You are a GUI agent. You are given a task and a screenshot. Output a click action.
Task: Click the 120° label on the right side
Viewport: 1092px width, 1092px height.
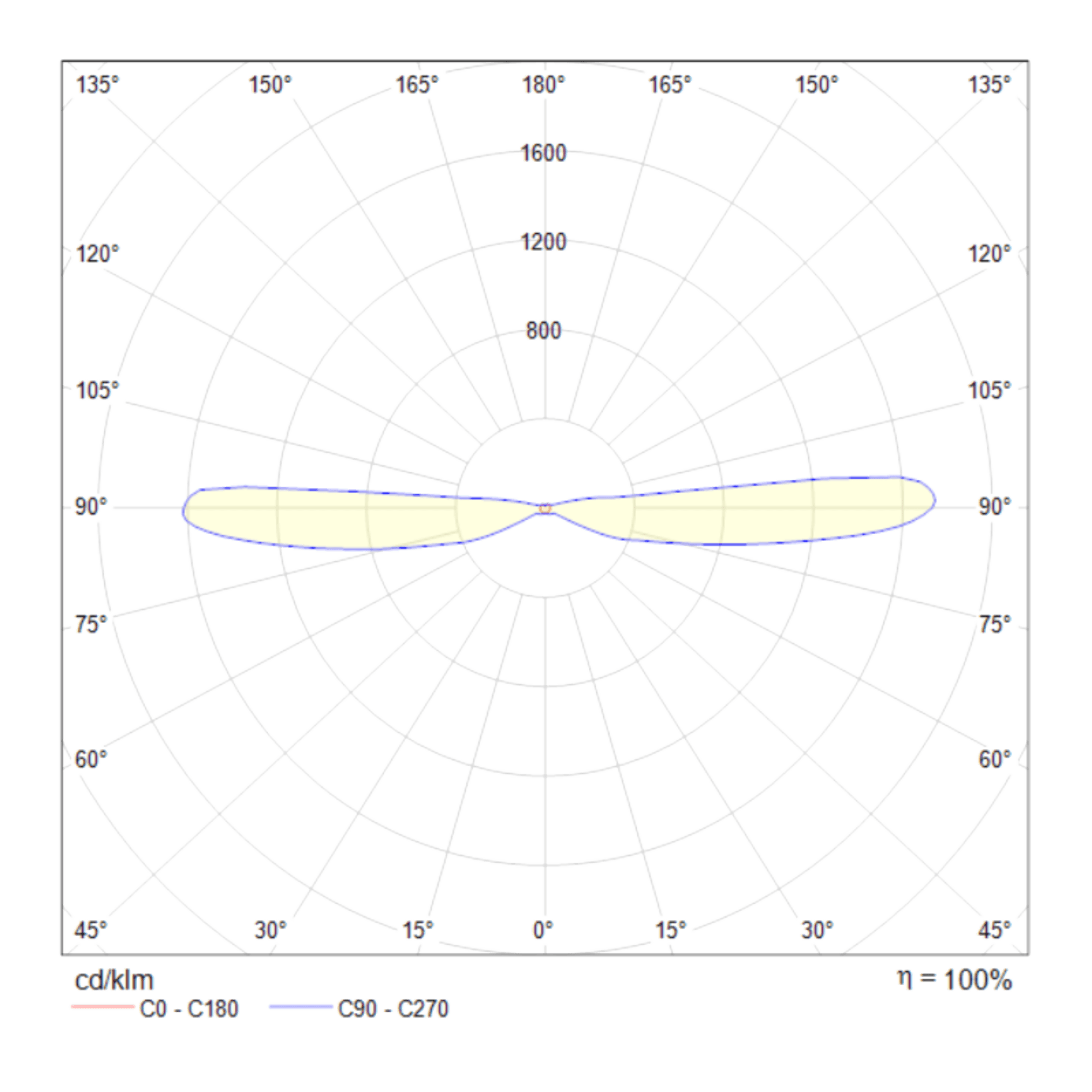click(990, 254)
